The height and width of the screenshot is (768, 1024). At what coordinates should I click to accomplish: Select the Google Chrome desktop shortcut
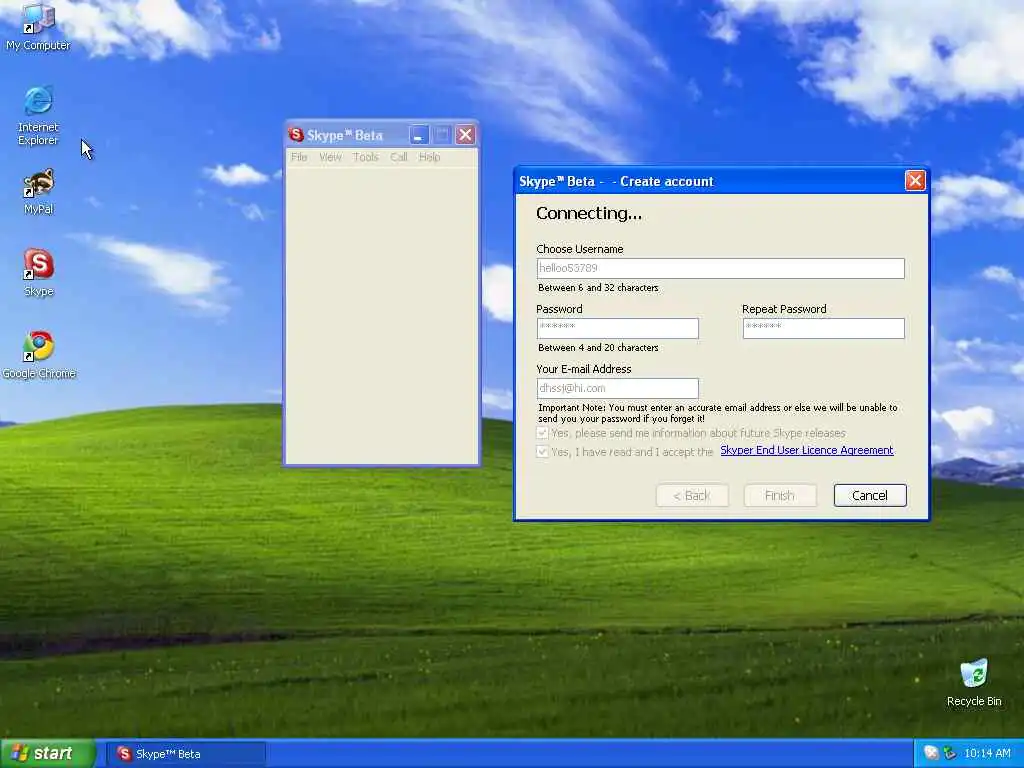39,355
